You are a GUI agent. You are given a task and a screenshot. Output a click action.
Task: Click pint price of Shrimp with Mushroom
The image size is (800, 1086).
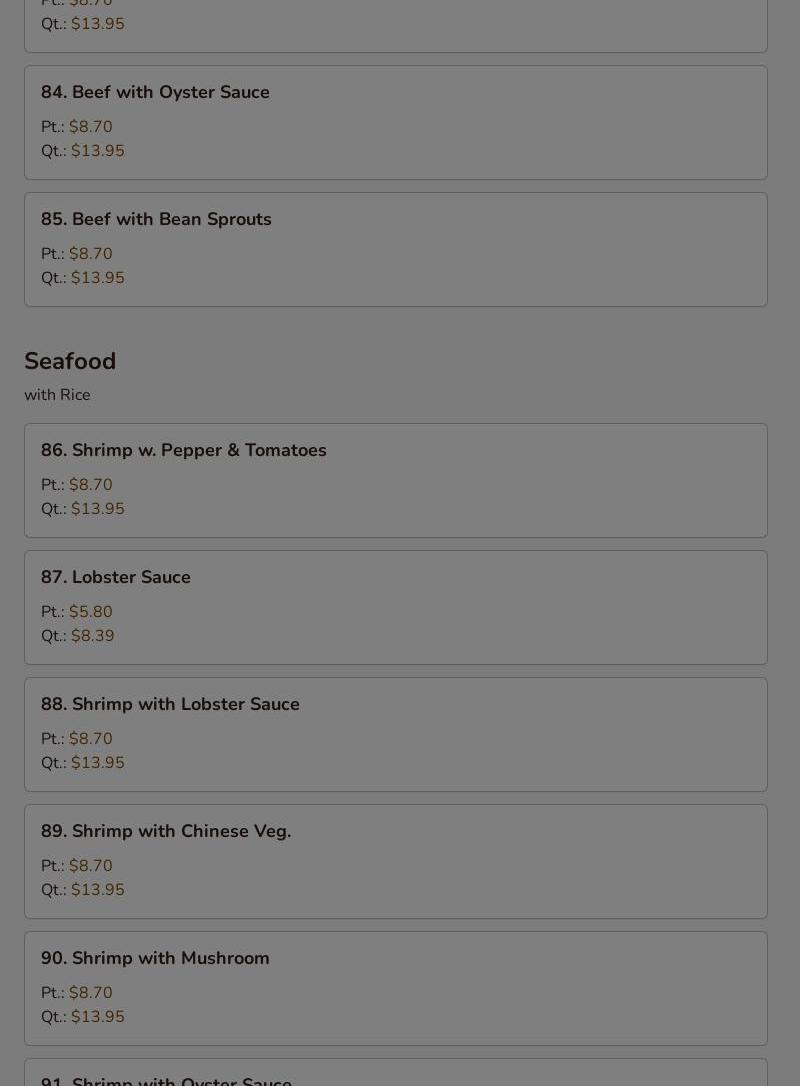[91, 992]
